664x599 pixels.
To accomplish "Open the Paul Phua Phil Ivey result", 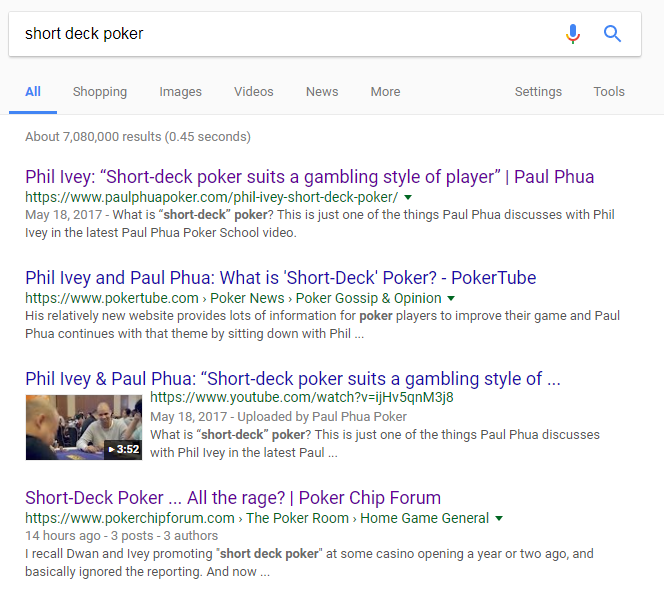I will (x=309, y=177).
